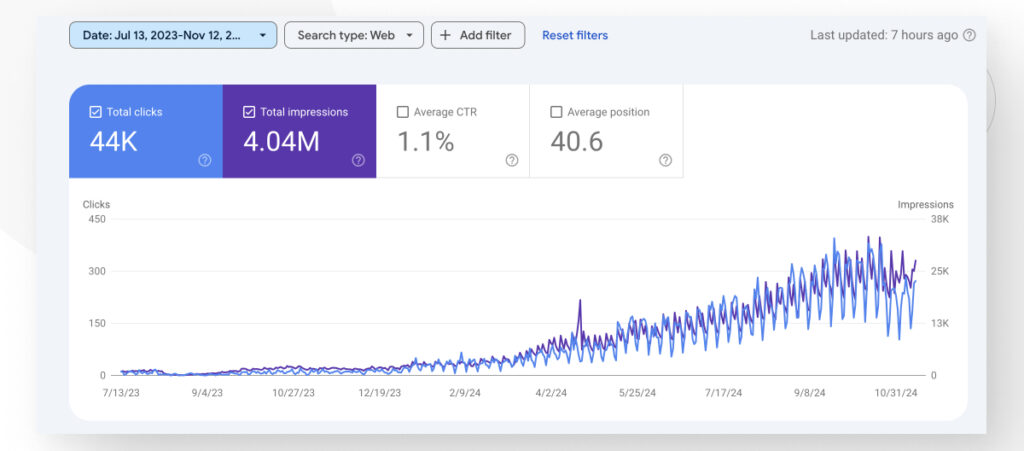This screenshot has height=451, width=1024.
Task: Click the 40.6 average position value
Action: (x=577, y=142)
